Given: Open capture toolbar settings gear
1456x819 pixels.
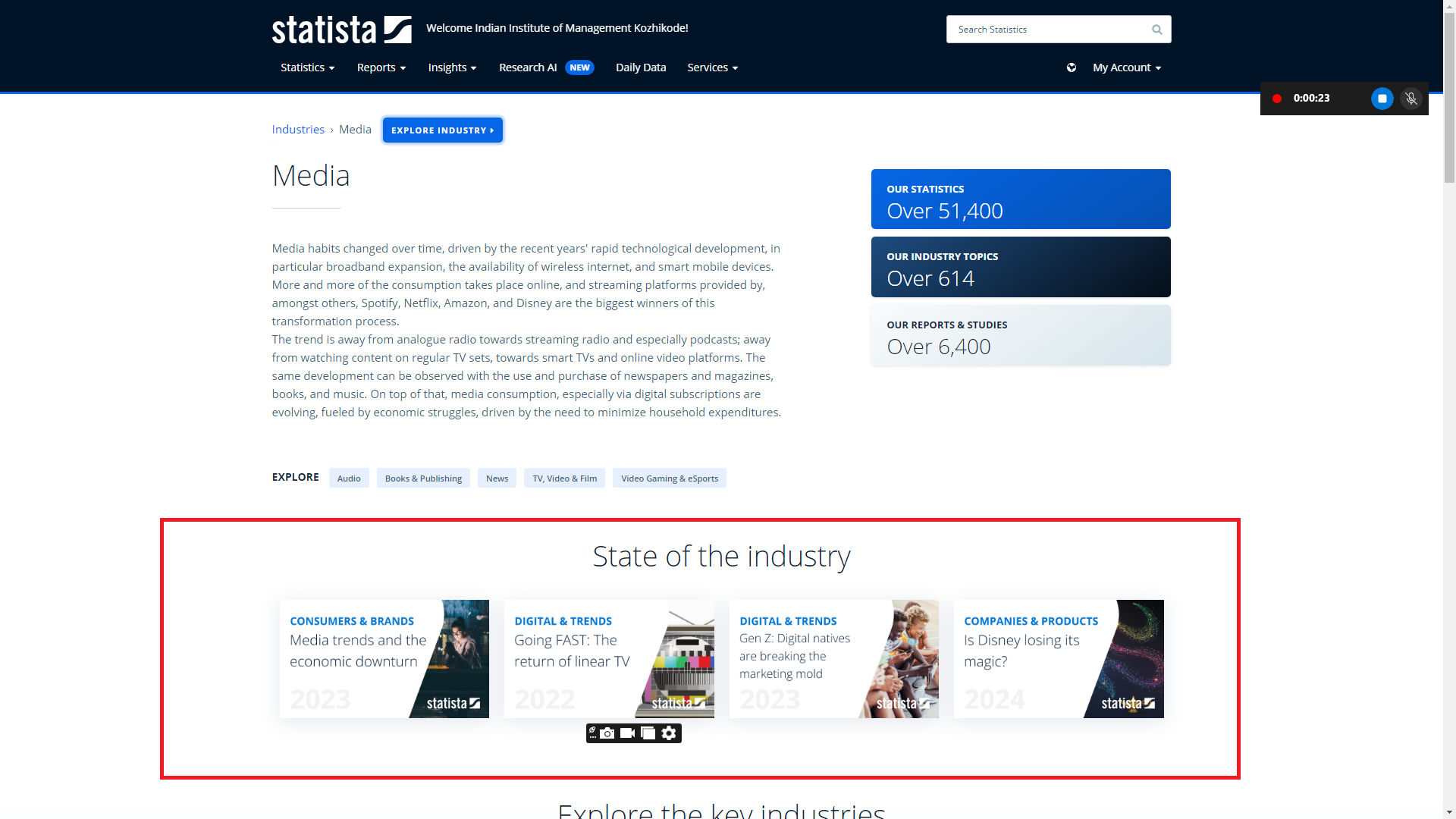Looking at the screenshot, I should point(669,733).
